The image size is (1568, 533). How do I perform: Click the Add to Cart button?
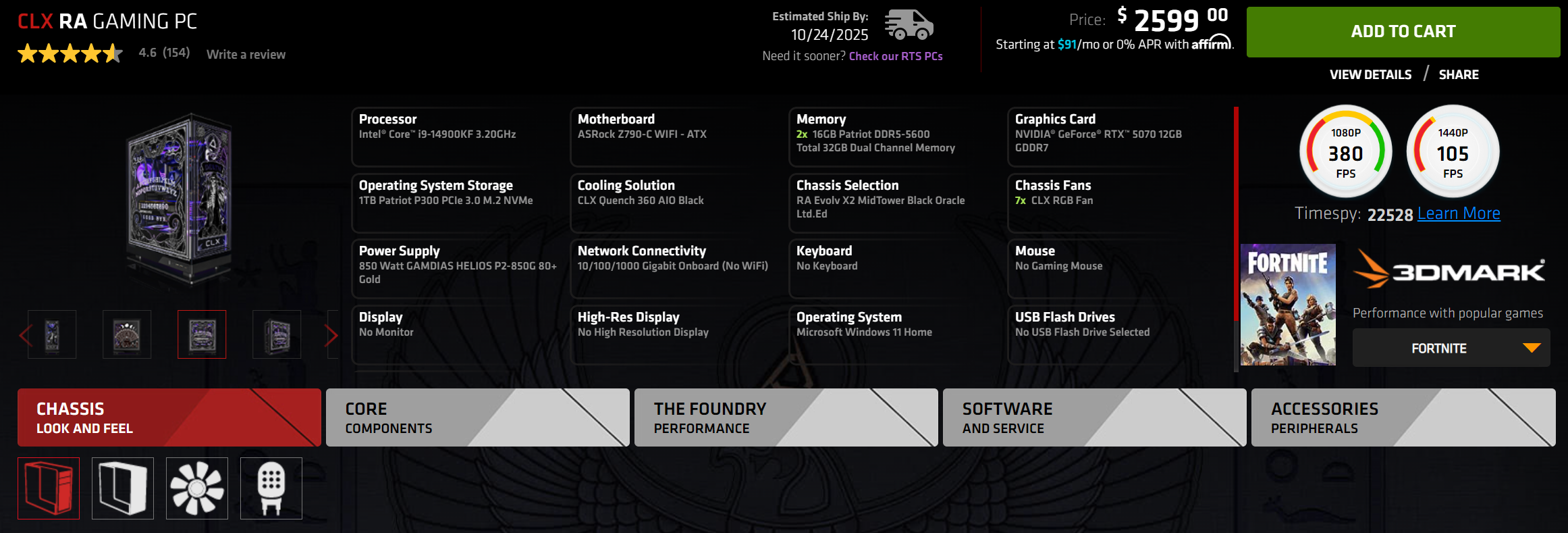click(1403, 32)
